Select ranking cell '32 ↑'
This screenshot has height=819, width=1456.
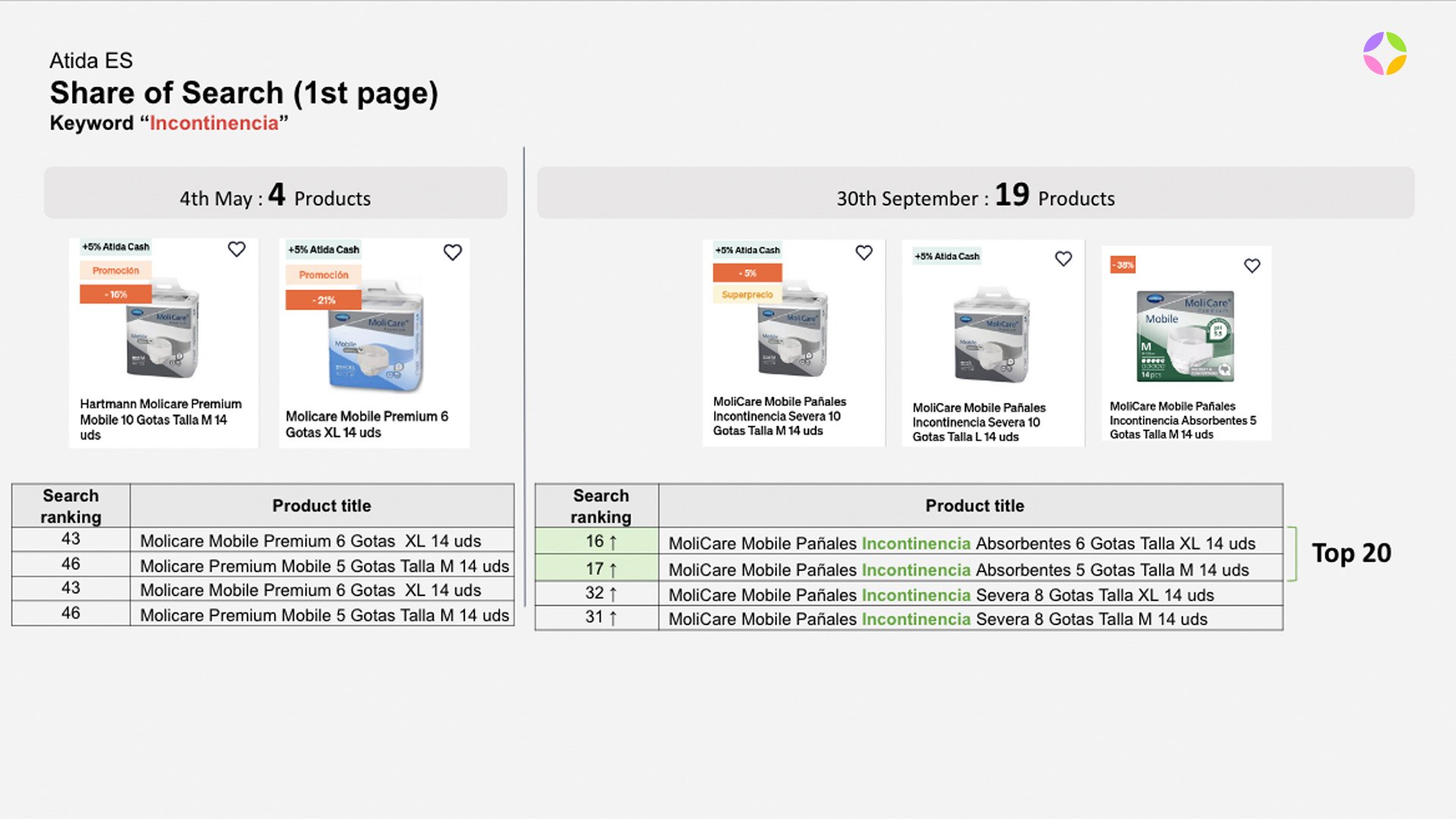click(597, 593)
